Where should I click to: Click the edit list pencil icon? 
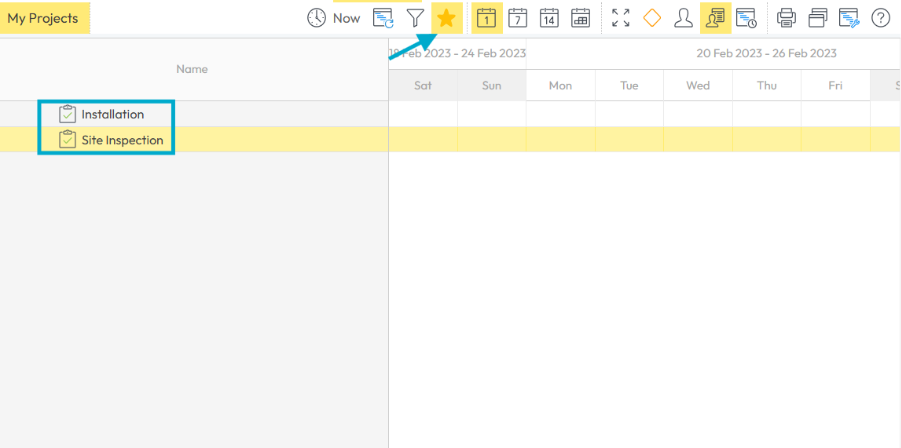(x=849, y=18)
